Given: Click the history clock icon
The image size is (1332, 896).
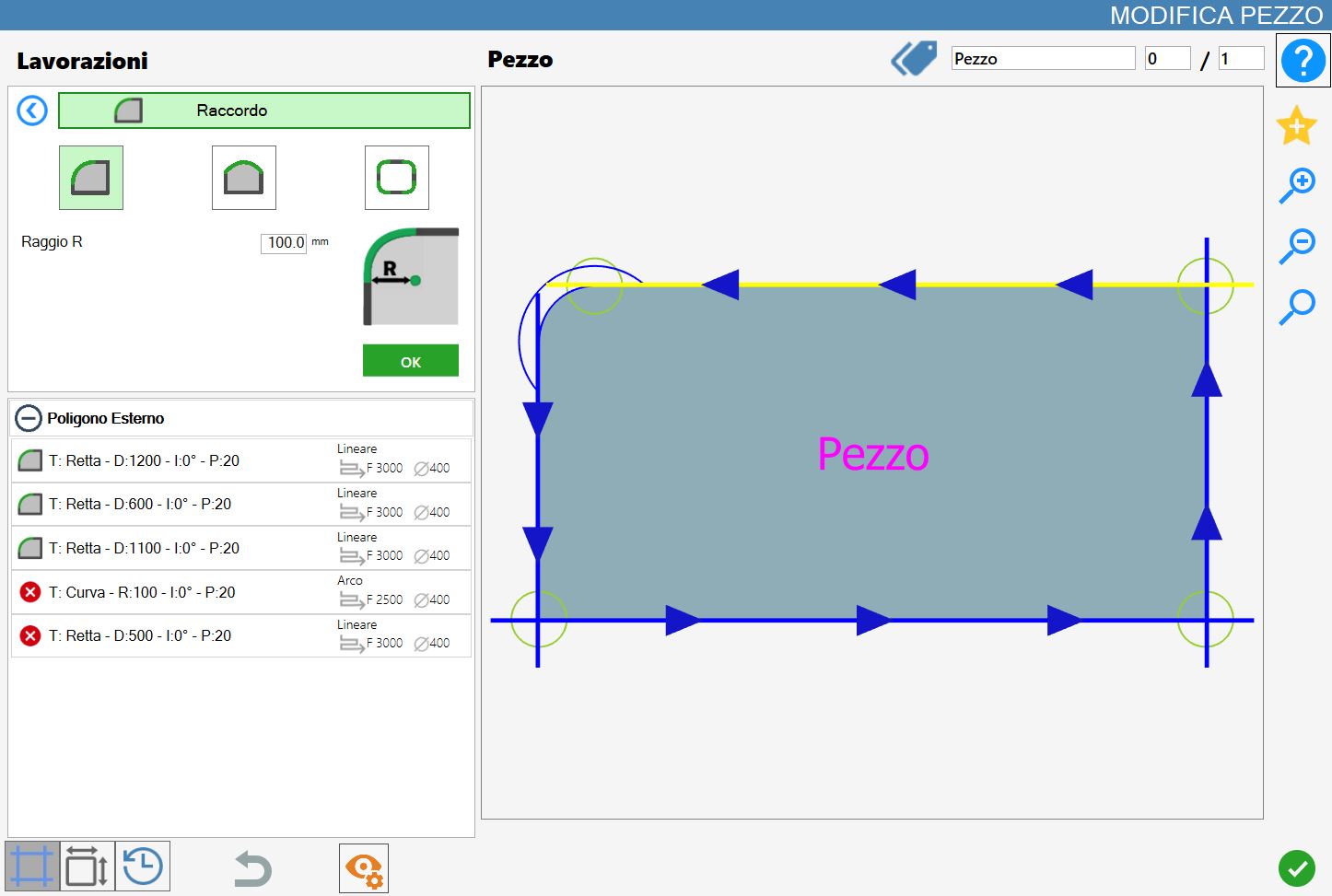Looking at the screenshot, I should (143, 867).
